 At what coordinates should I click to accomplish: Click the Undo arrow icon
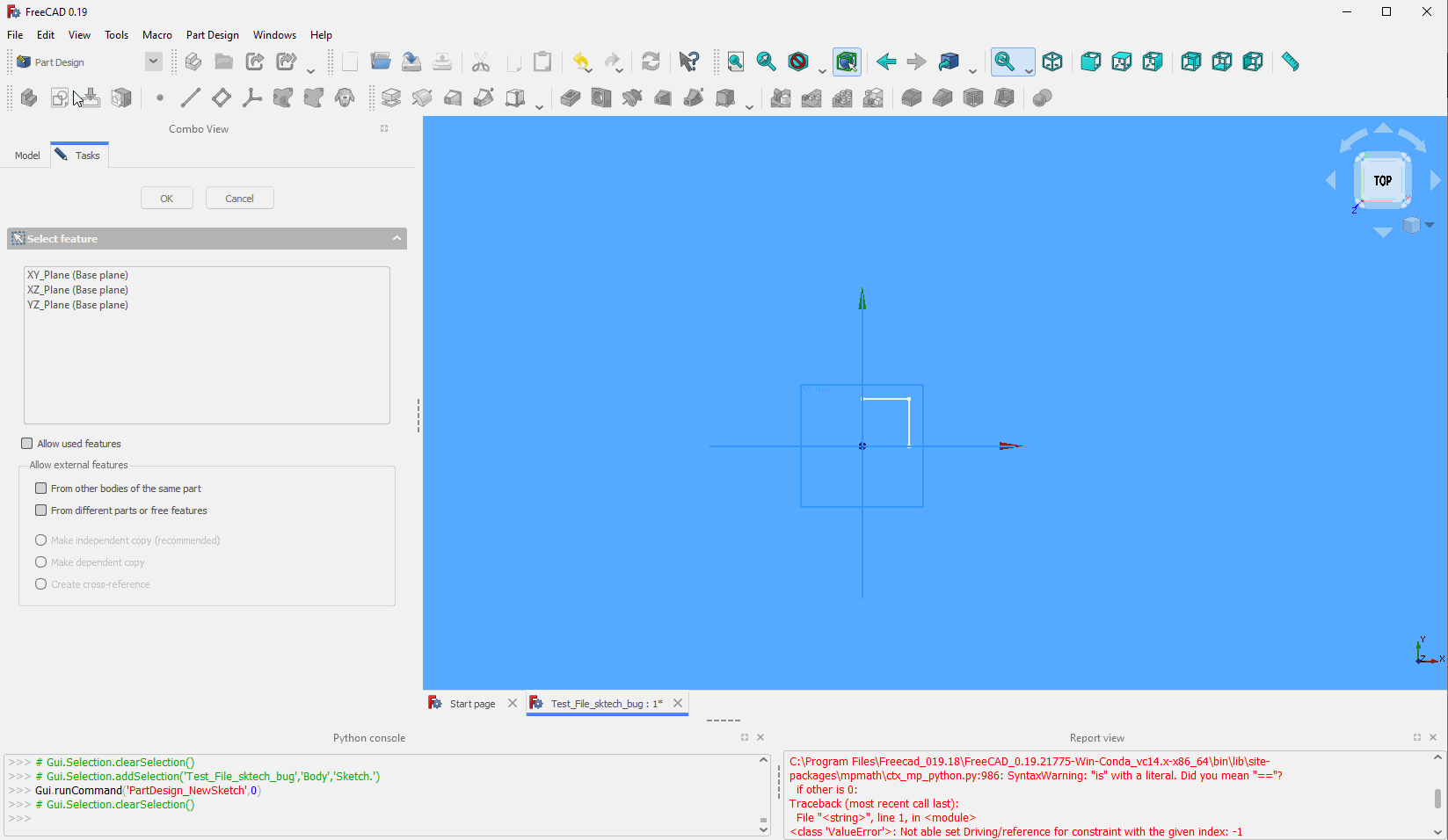pos(581,62)
